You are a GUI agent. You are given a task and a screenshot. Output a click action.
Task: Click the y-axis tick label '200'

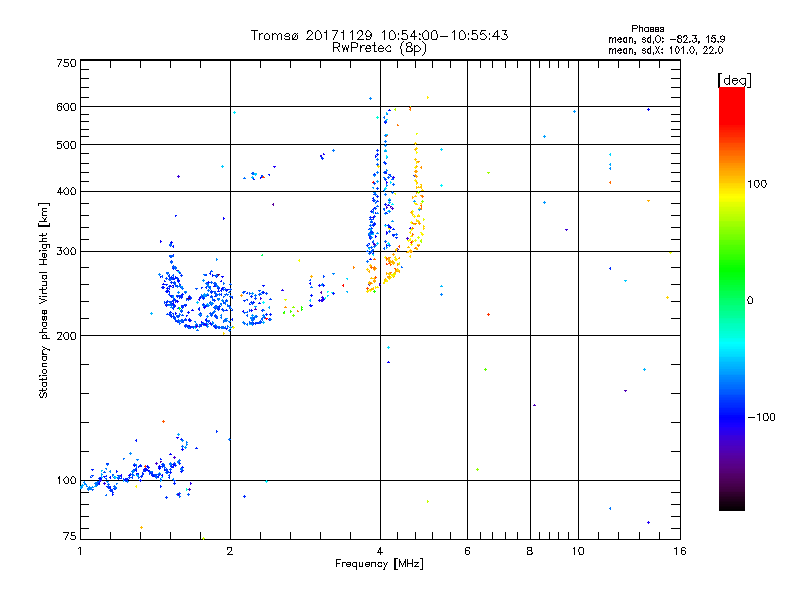[x=67, y=336]
